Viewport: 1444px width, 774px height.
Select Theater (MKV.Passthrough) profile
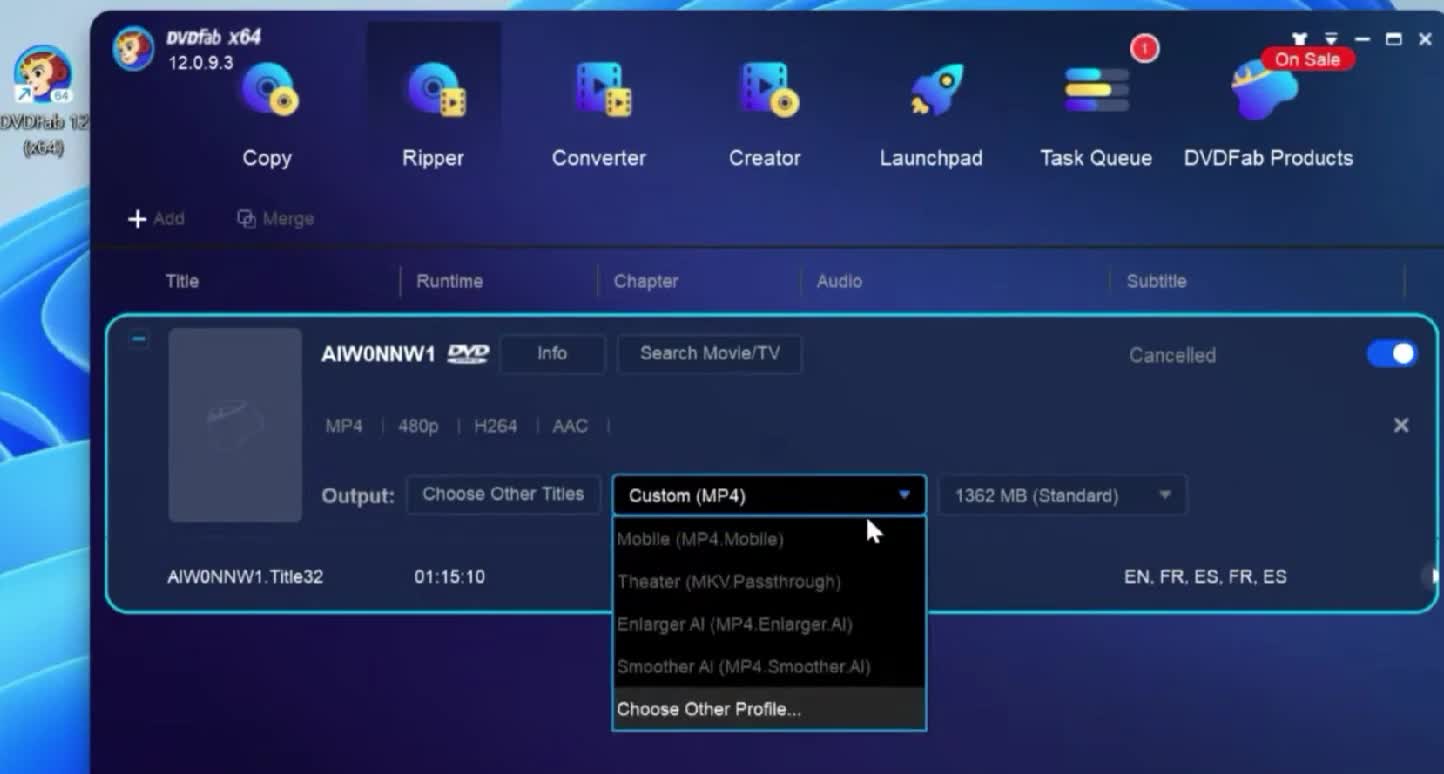point(769,582)
